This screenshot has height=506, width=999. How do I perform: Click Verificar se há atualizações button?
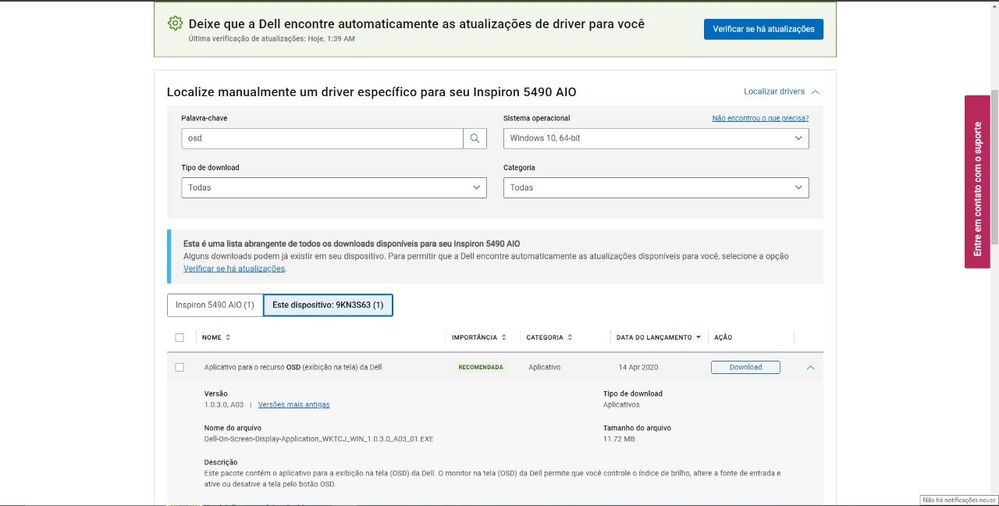(763, 29)
